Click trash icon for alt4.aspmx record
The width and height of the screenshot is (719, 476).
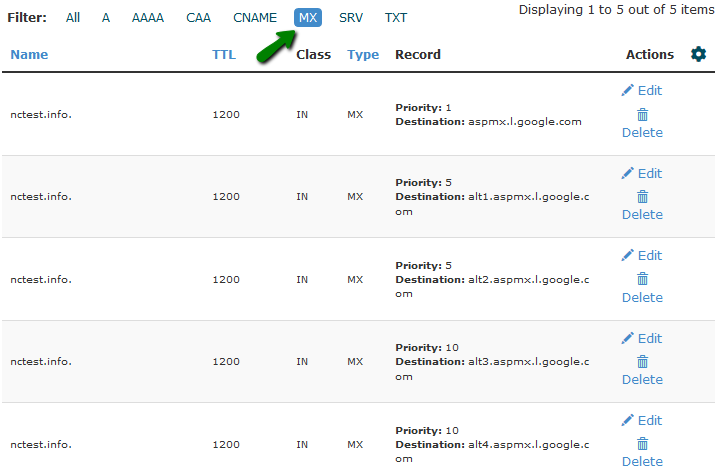tap(642, 443)
